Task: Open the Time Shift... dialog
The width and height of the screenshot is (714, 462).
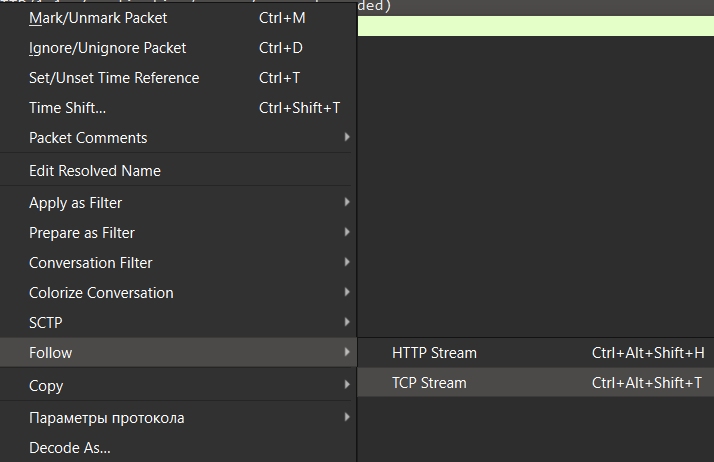Action: pyautogui.click(x=67, y=108)
